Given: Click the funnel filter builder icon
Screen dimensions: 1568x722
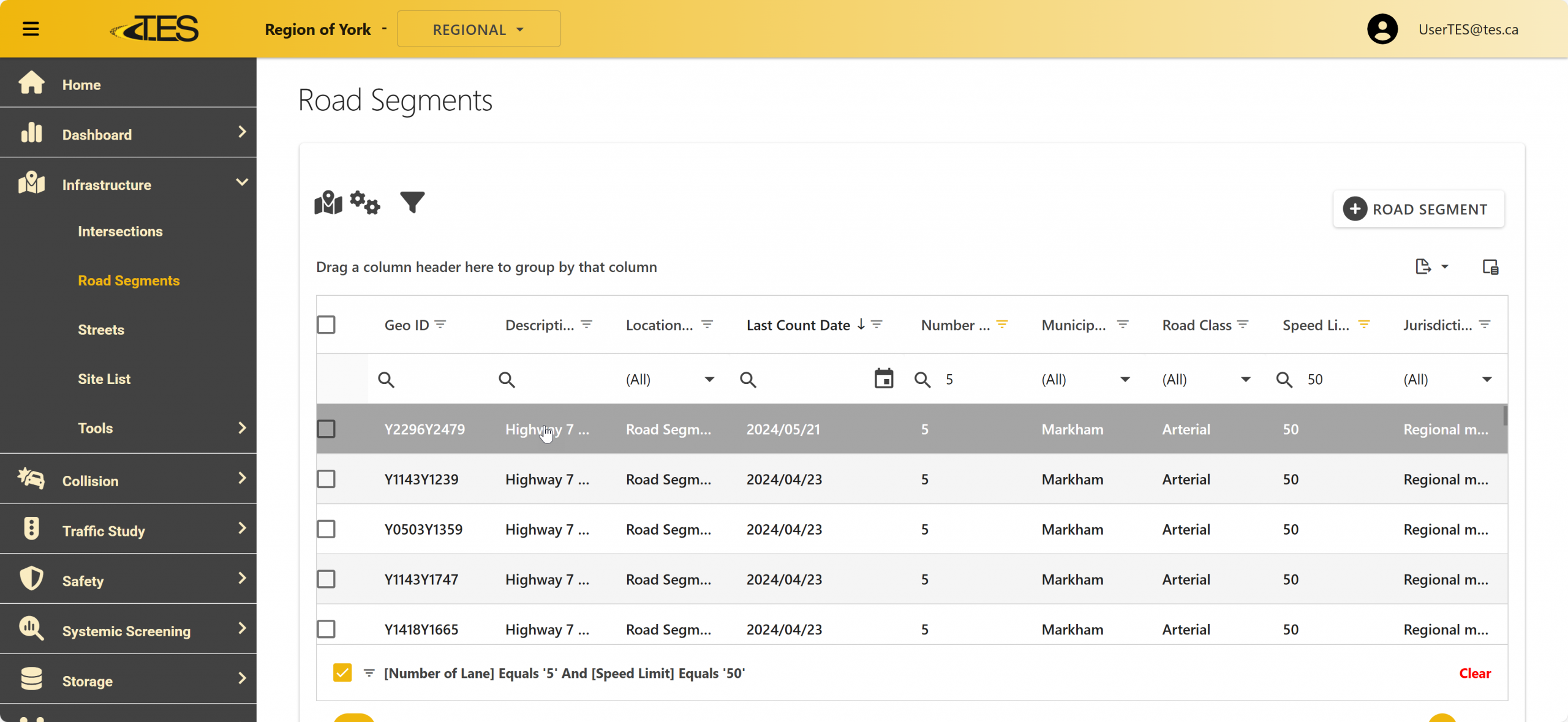Looking at the screenshot, I should tap(412, 202).
